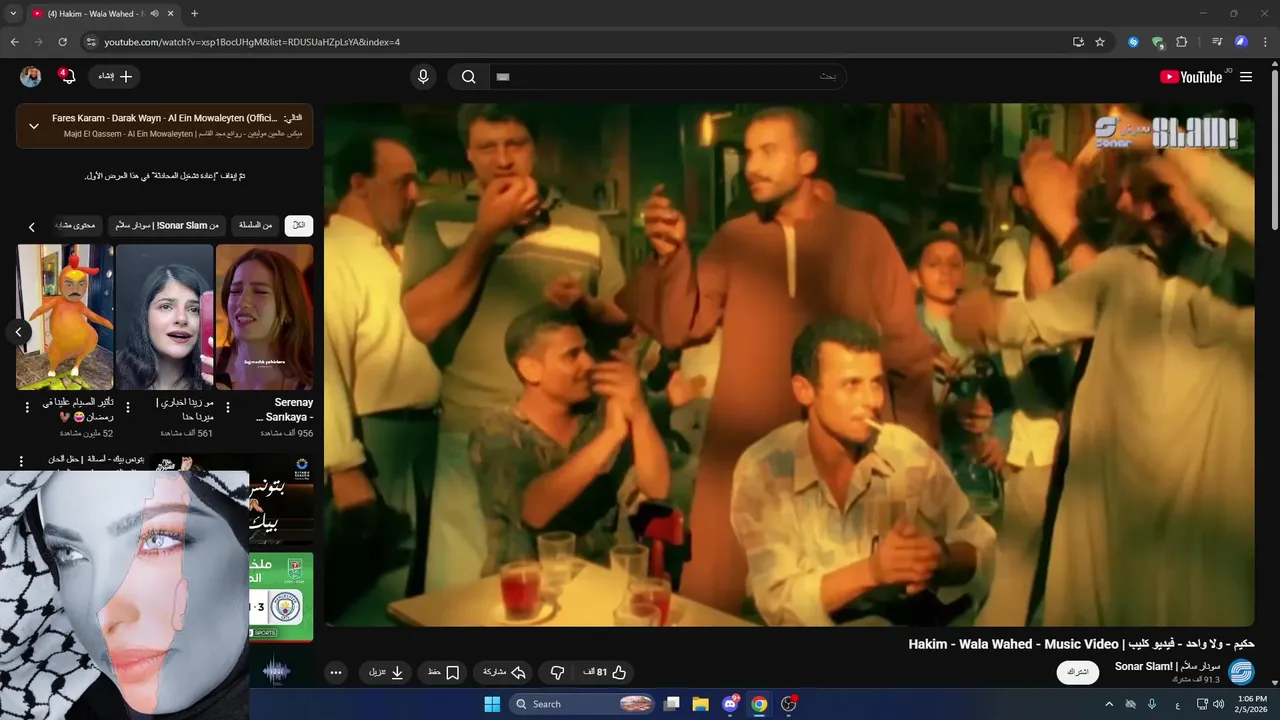
Task: Open the account avatar menu
Action: tap(31, 77)
